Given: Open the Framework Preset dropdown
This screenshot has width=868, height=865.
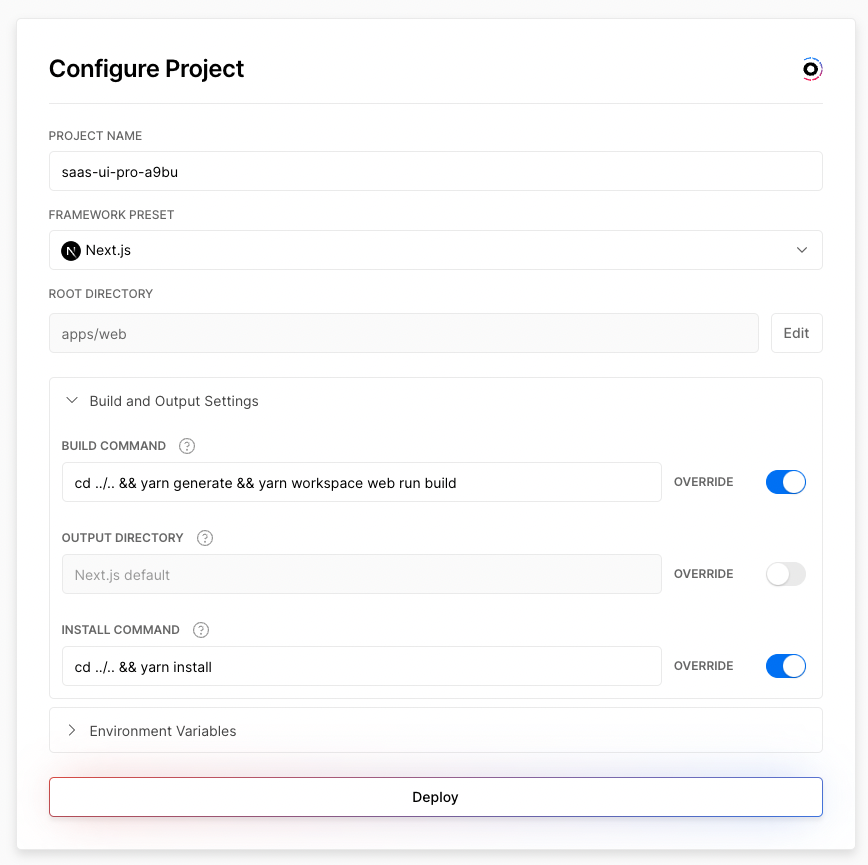Looking at the screenshot, I should click(436, 250).
